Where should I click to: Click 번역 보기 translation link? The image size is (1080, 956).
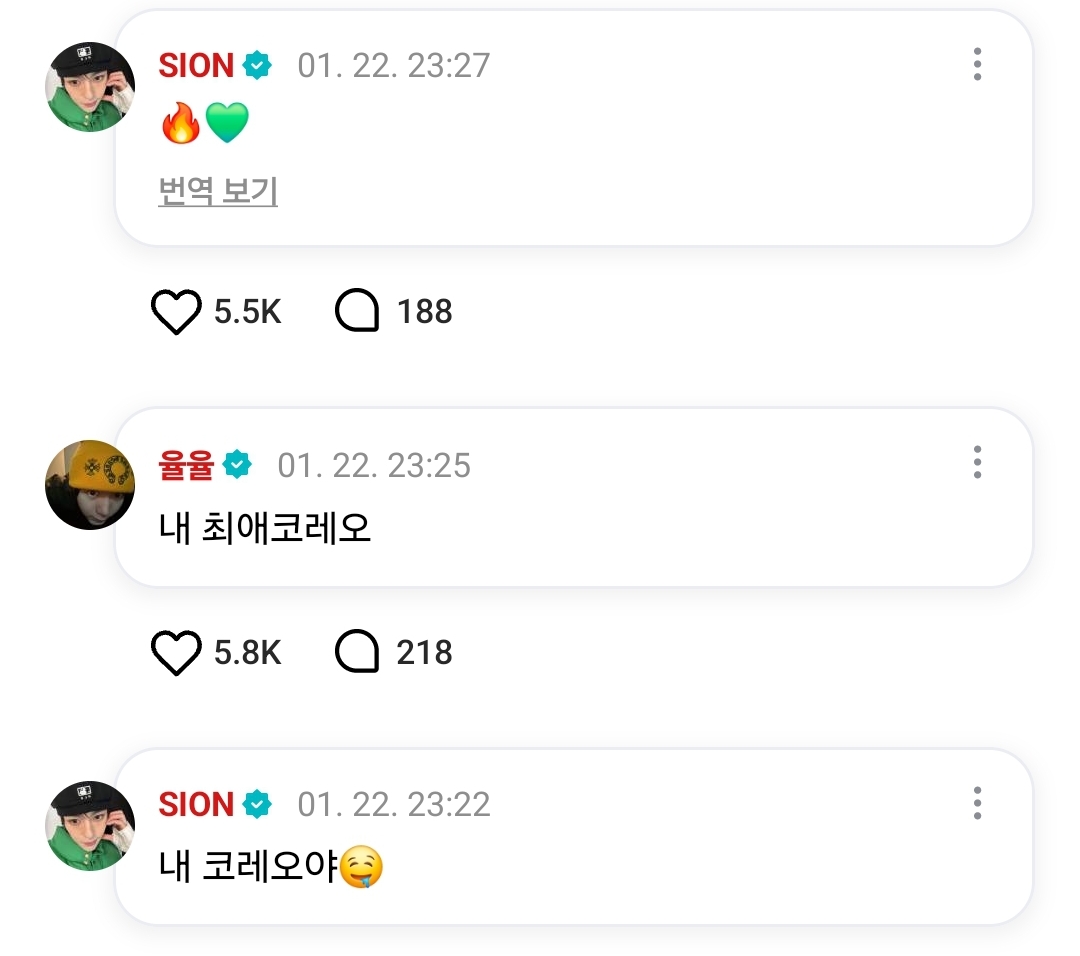(x=218, y=191)
